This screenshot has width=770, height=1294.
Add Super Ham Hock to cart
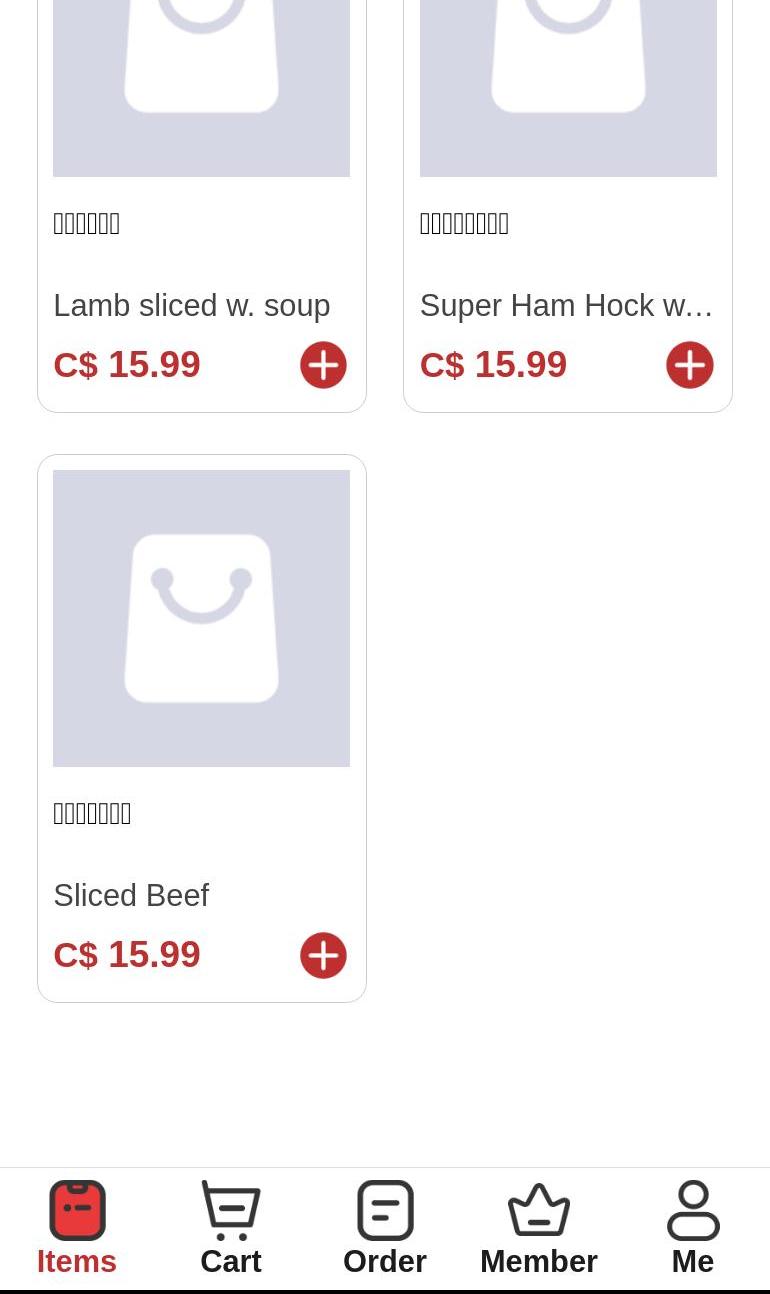tap(689, 365)
